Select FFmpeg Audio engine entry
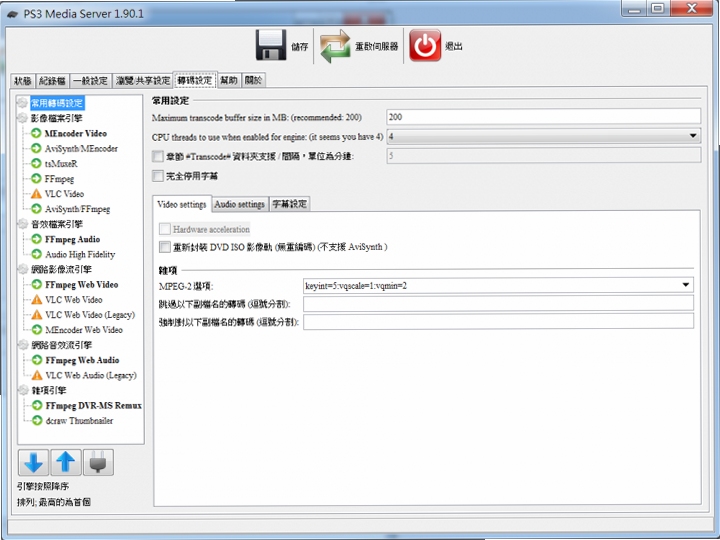This screenshot has height=540, width=720. click(x=73, y=239)
